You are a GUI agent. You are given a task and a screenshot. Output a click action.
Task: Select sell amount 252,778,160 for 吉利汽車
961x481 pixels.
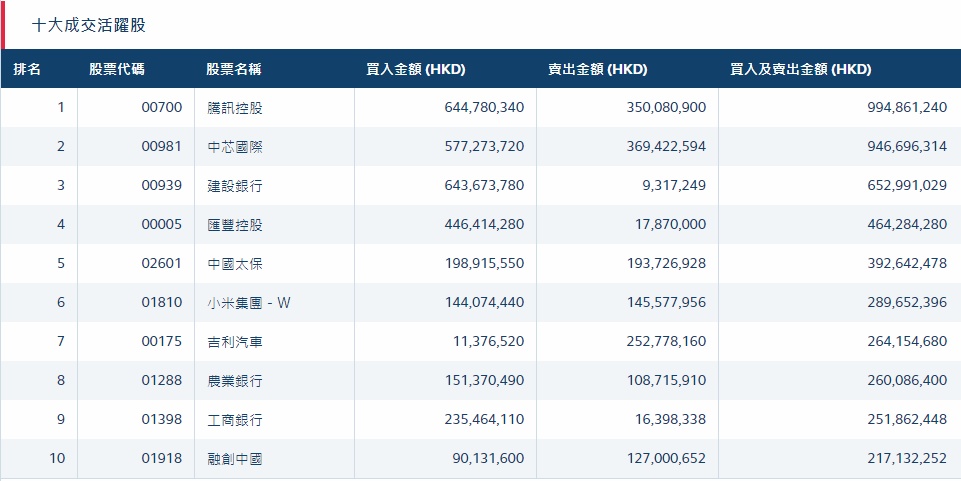(665, 342)
